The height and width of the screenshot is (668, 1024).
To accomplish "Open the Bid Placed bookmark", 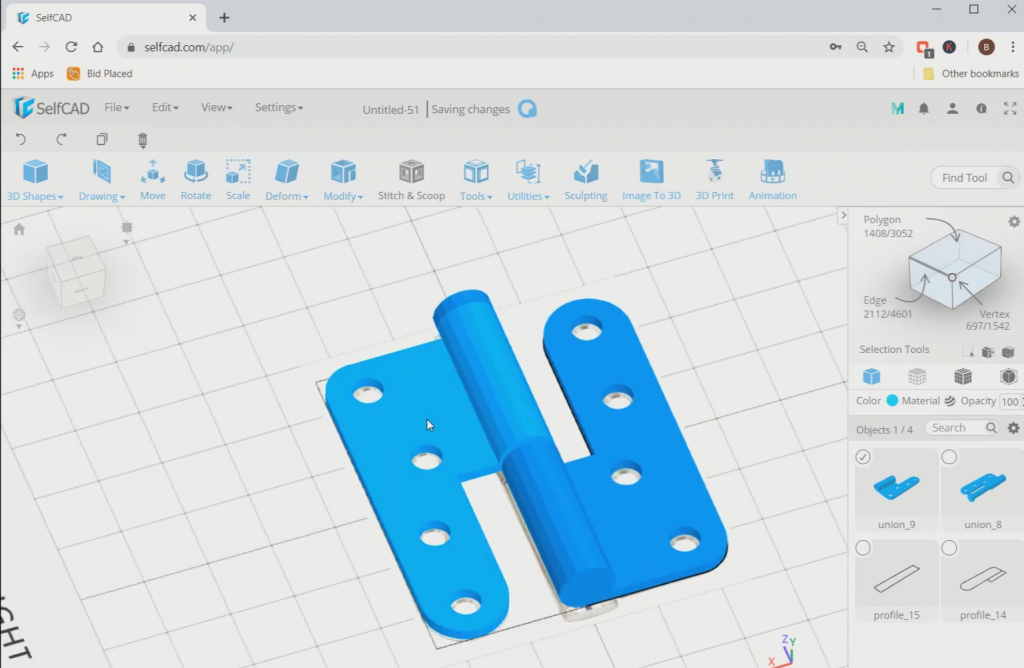I will 99,74.
